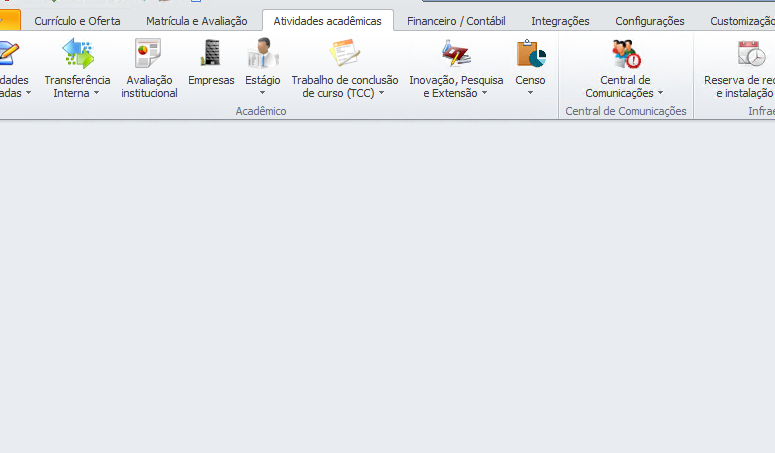Open the Empresas building icon
The width and height of the screenshot is (775, 453).
tap(211, 53)
